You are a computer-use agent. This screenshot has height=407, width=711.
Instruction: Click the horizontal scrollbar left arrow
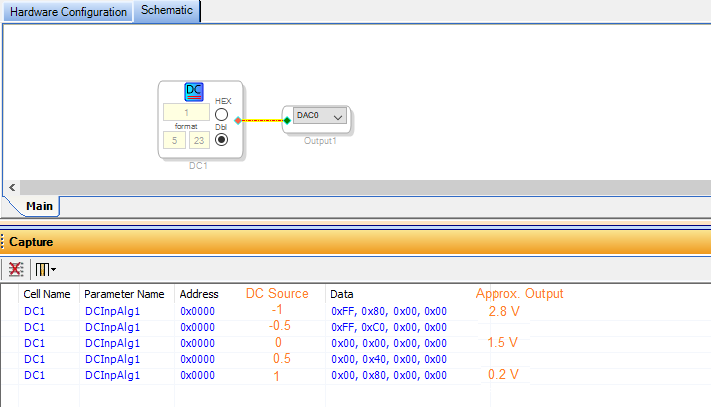pos(12,187)
